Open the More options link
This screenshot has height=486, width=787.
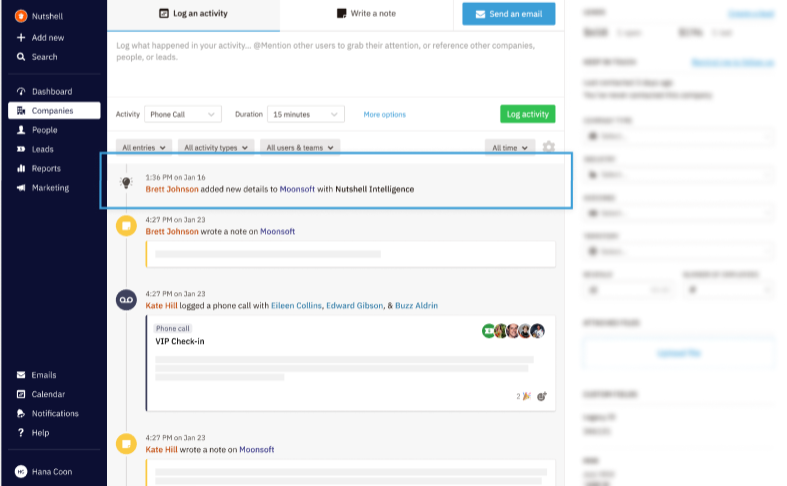click(x=384, y=114)
